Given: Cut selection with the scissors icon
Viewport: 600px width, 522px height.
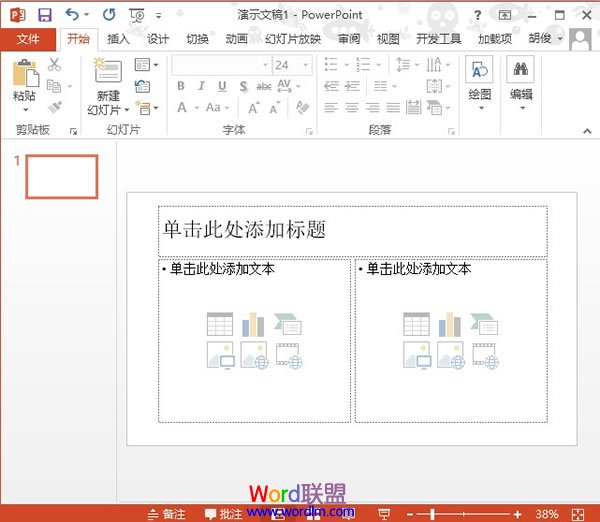Looking at the screenshot, I should [54, 64].
